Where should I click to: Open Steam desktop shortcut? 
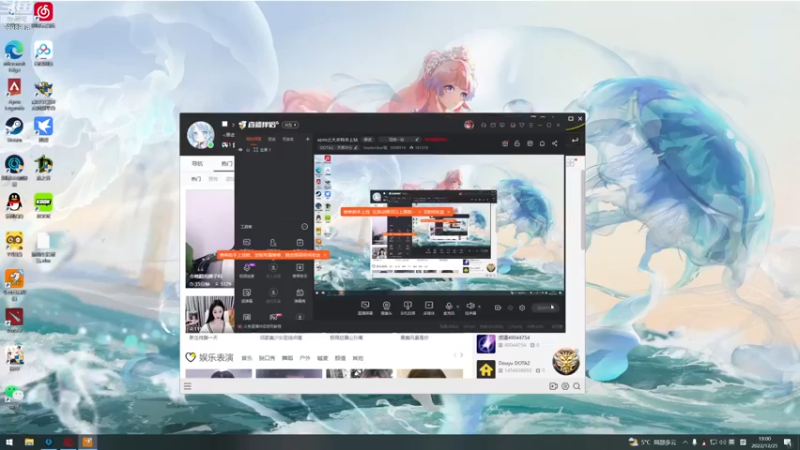pos(14,129)
